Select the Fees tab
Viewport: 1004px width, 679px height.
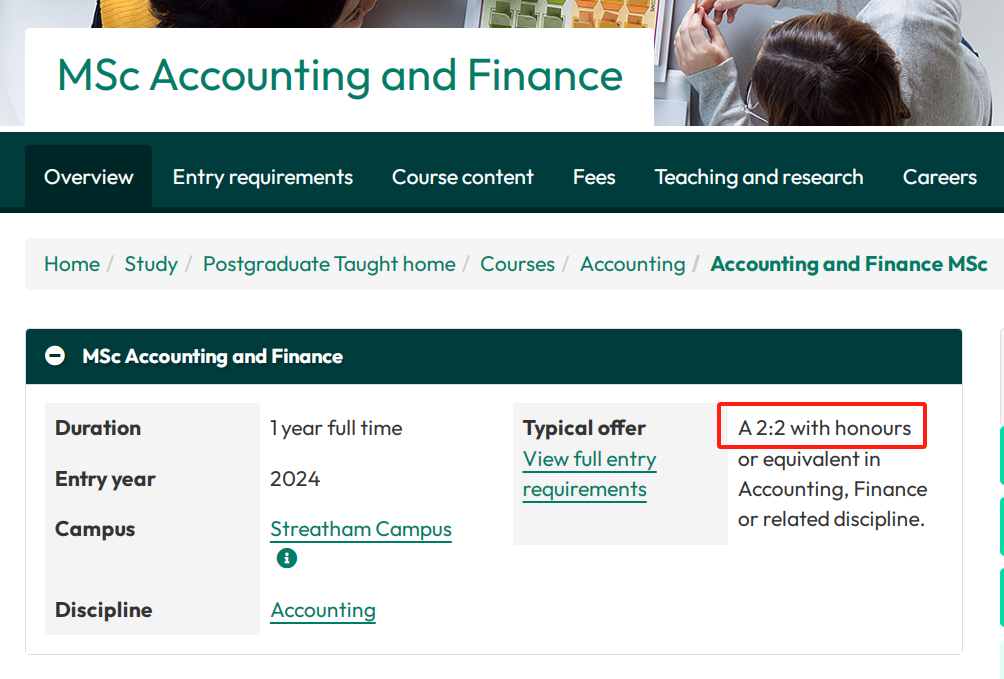pos(594,177)
